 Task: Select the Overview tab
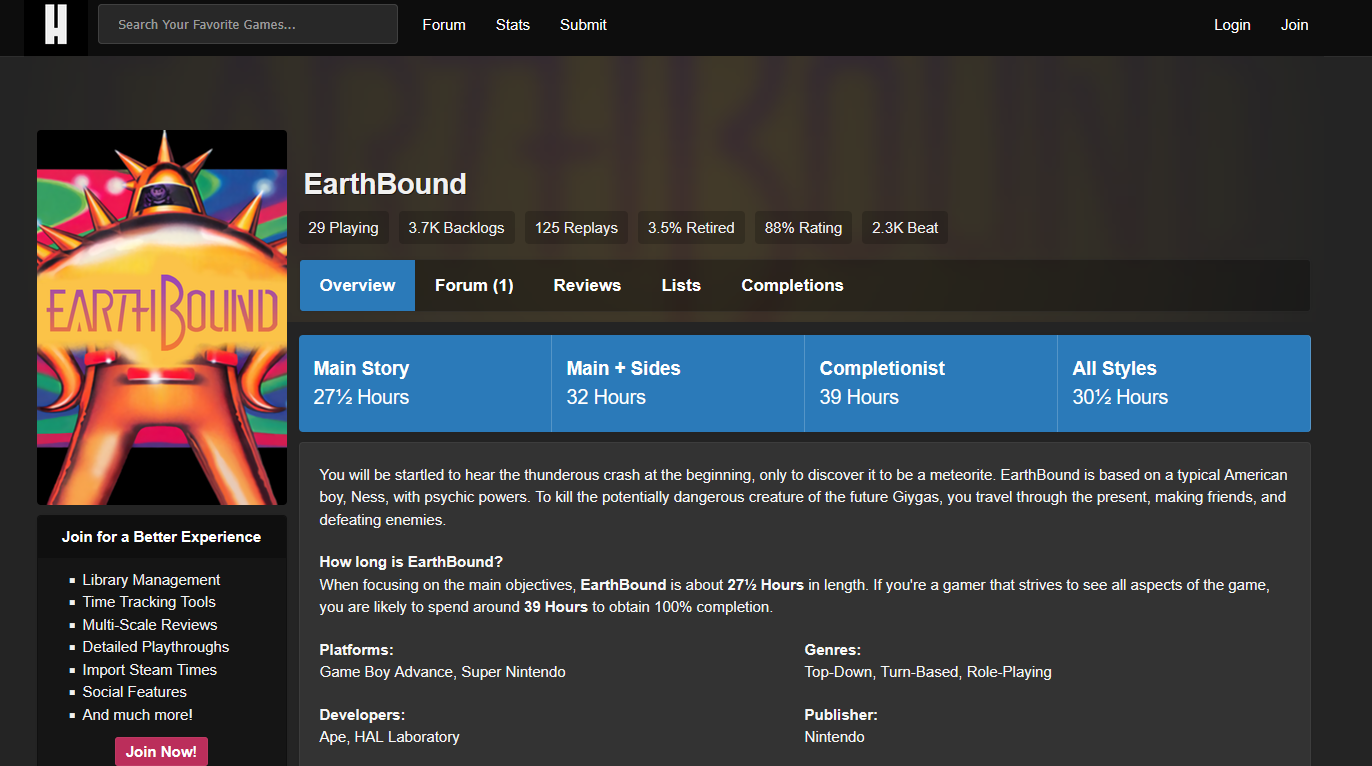(x=357, y=285)
